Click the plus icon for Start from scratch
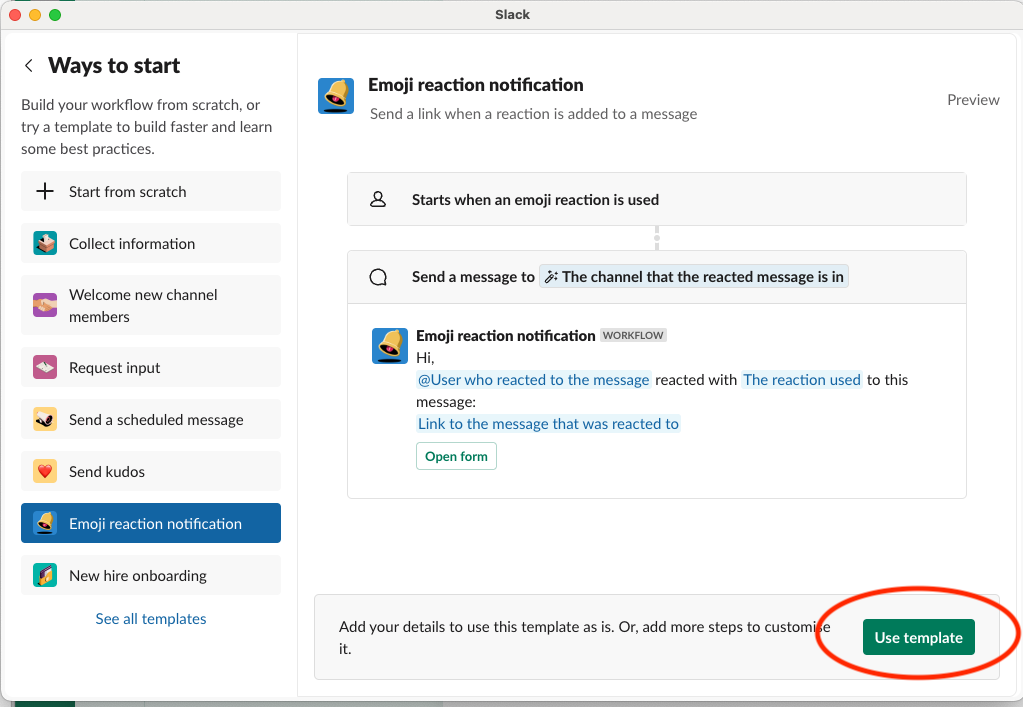The image size is (1023, 707). 45,191
